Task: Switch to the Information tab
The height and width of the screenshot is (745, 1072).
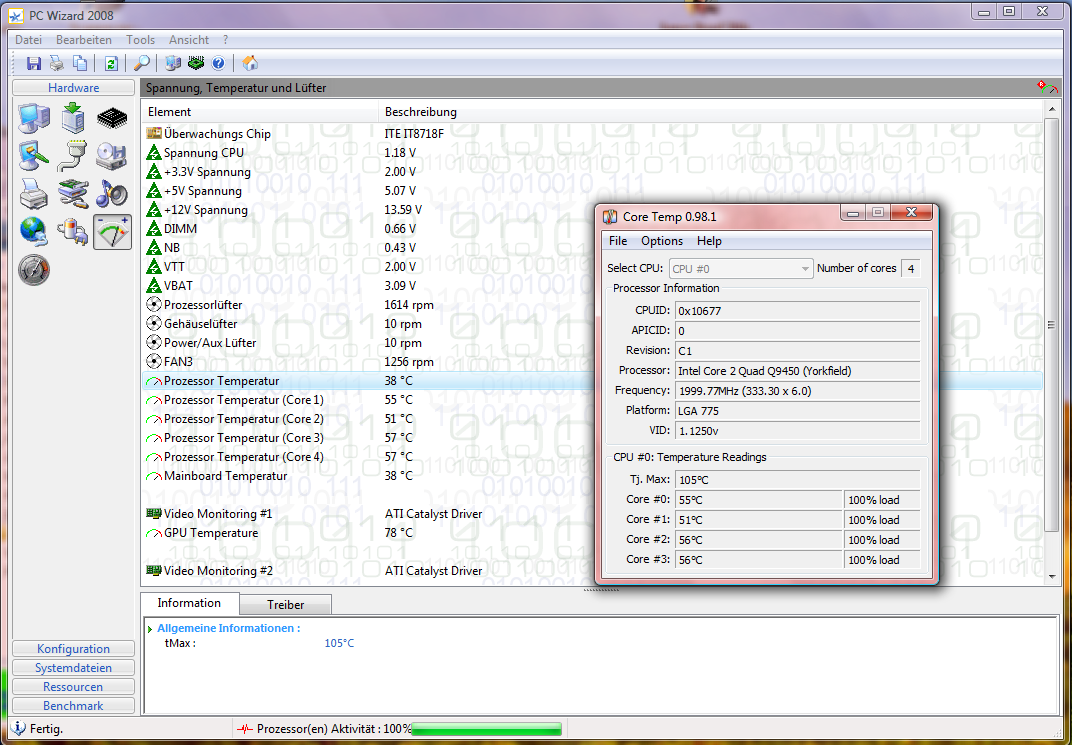Action: (189, 603)
